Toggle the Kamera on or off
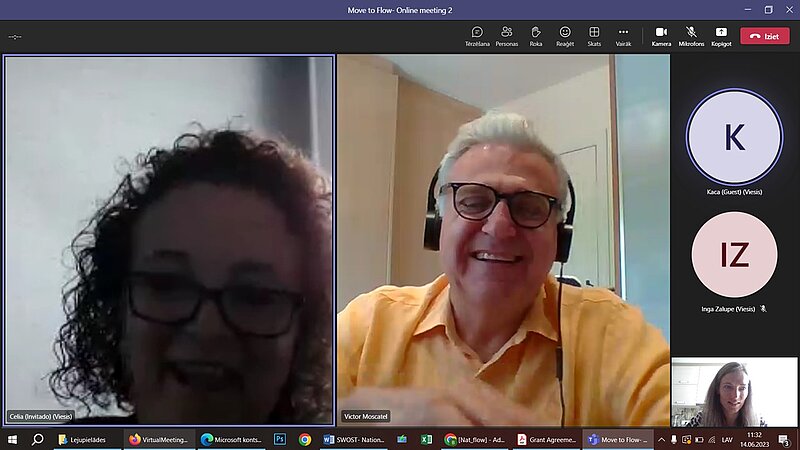 click(x=661, y=36)
